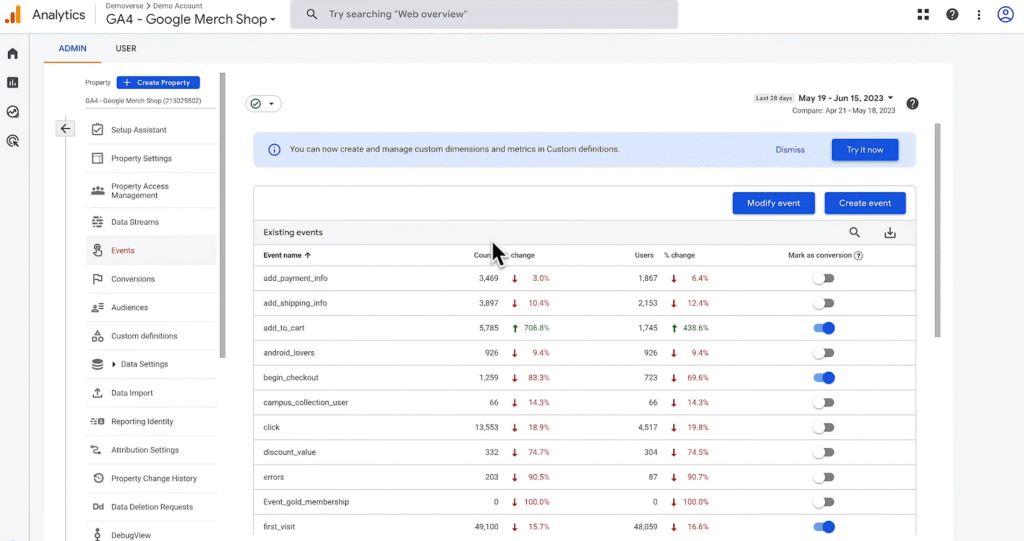1024x541 pixels.
Task: Open the Help icon in top bar
Action: tap(952, 14)
